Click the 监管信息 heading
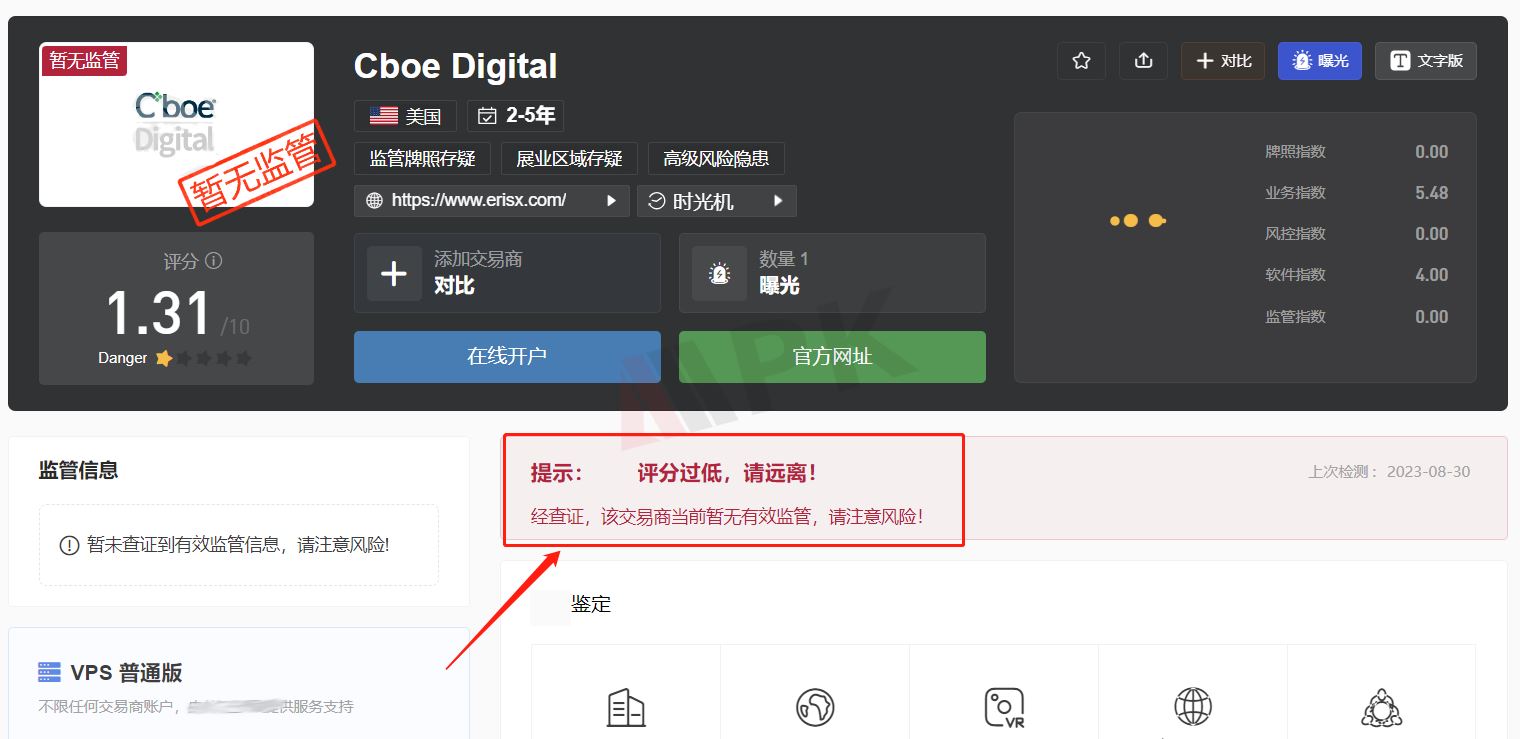The image size is (1520, 739). click(x=78, y=470)
